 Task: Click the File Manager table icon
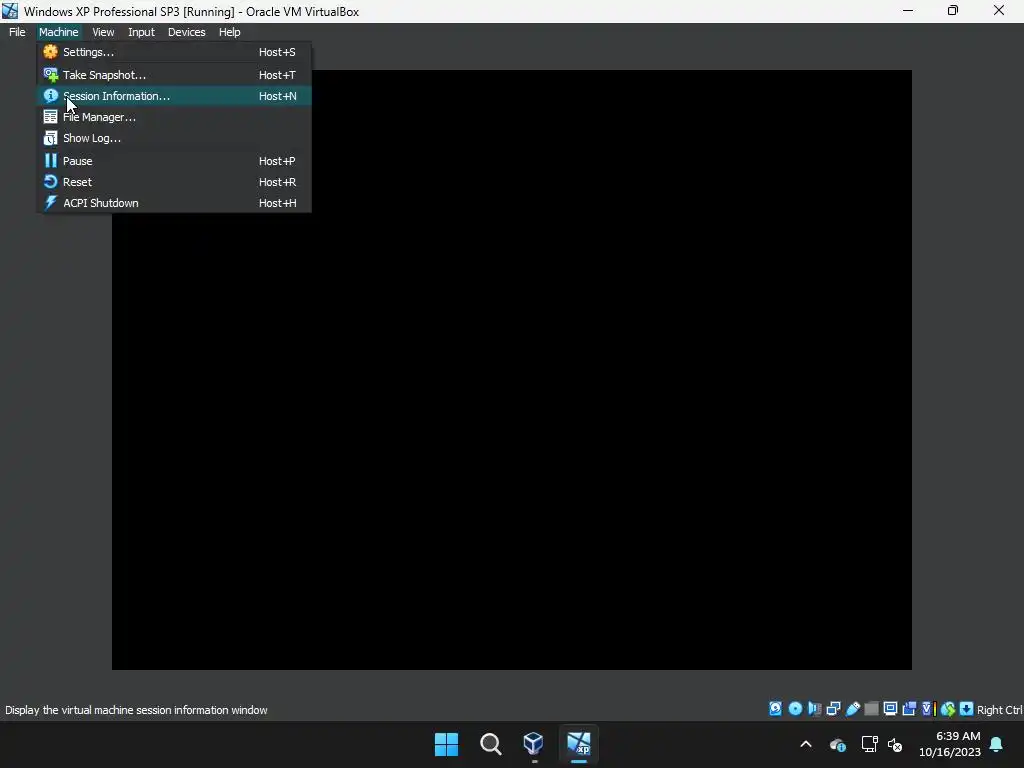(x=50, y=117)
